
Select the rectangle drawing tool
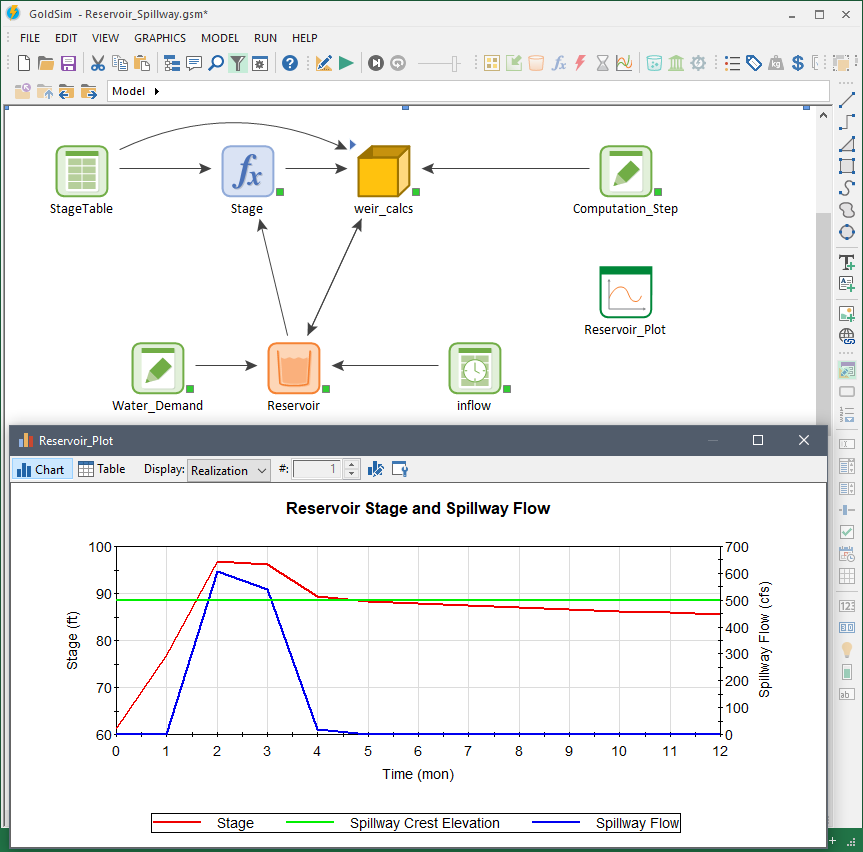click(847, 166)
